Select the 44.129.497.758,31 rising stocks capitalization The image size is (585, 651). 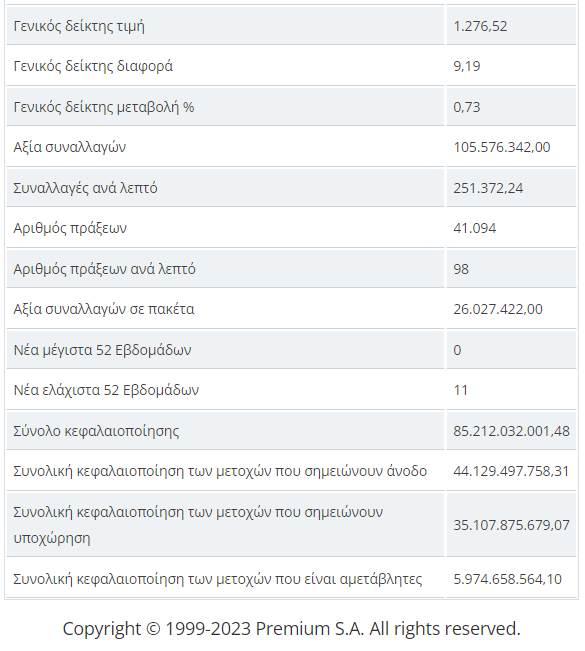point(511,471)
